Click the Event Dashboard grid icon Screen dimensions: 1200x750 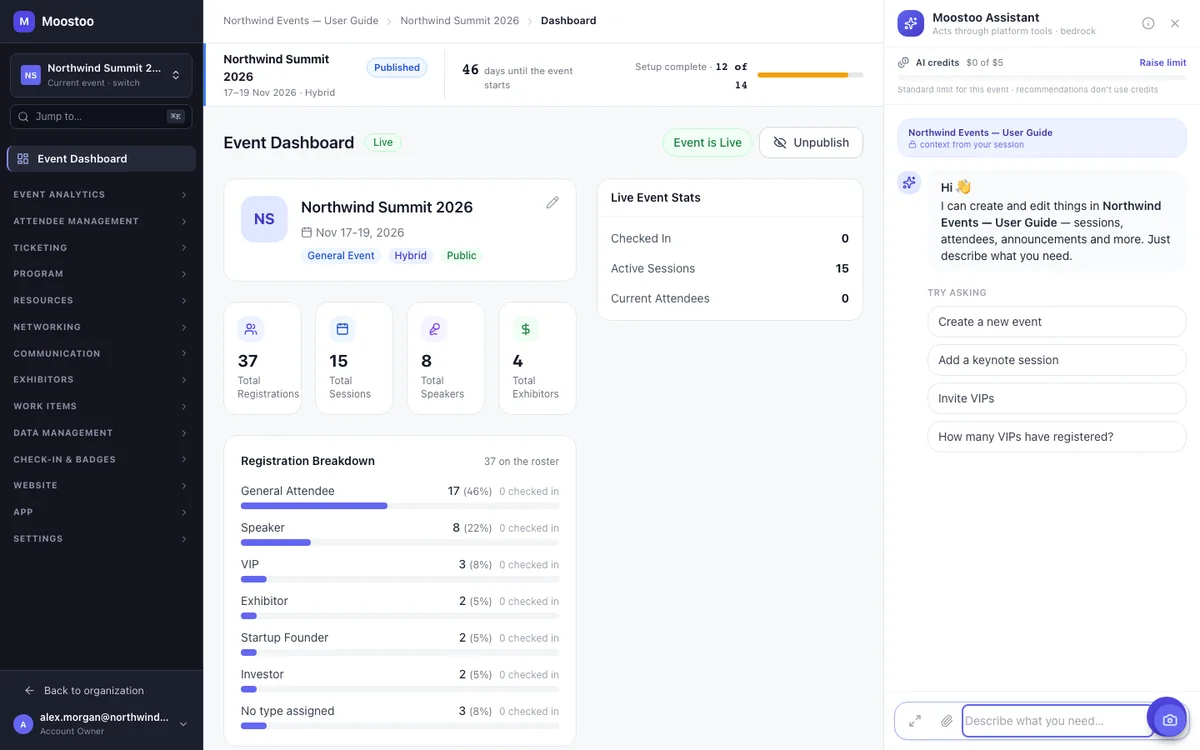(x=23, y=159)
